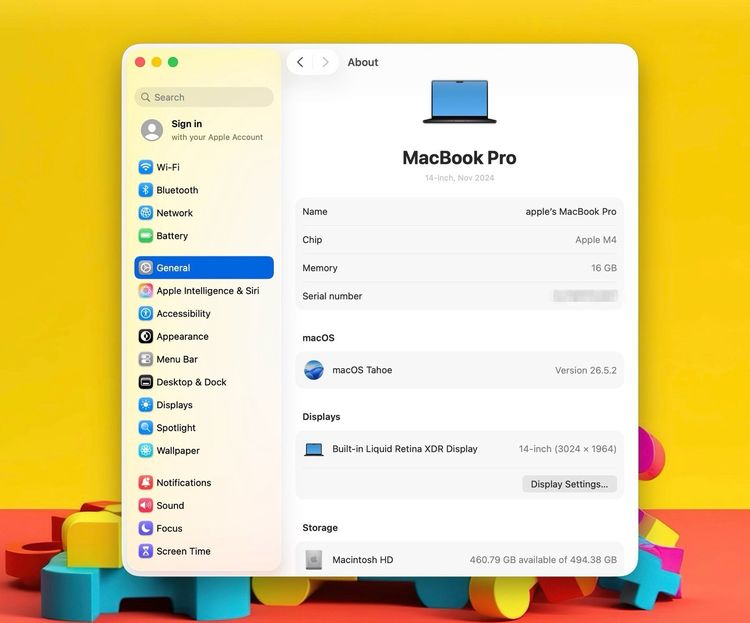The image size is (750, 623).
Task: Click the Sound speaker icon
Action: 145,505
